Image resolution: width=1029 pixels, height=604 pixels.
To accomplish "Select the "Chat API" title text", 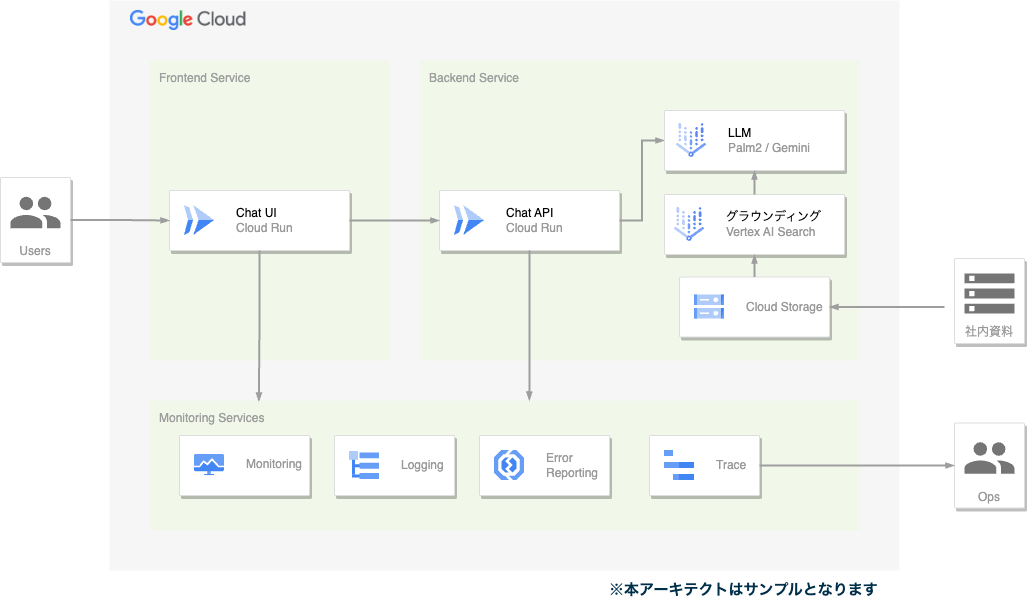I will [x=530, y=213].
